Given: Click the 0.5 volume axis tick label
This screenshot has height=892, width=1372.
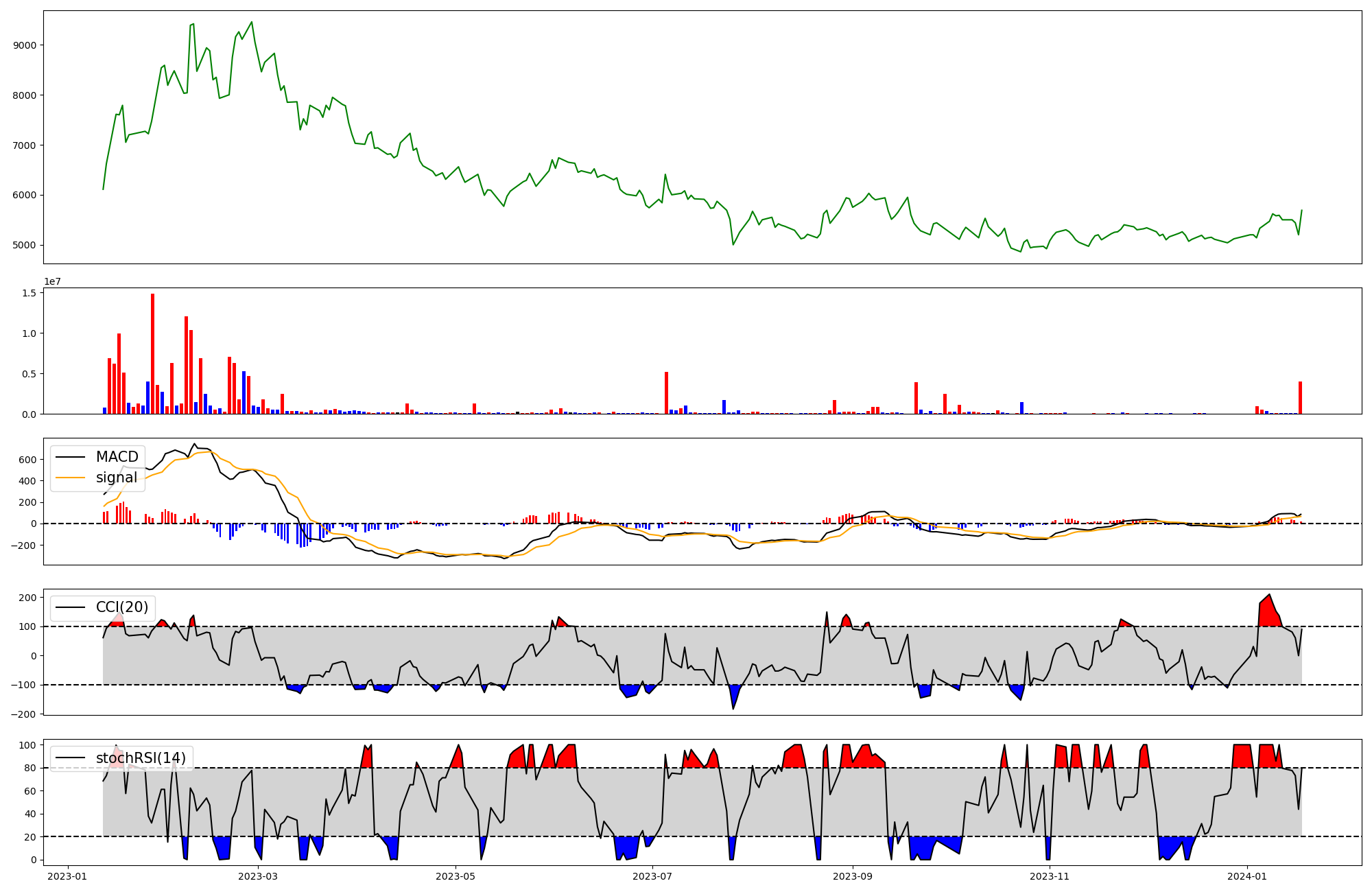Looking at the screenshot, I should coord(29,374).
